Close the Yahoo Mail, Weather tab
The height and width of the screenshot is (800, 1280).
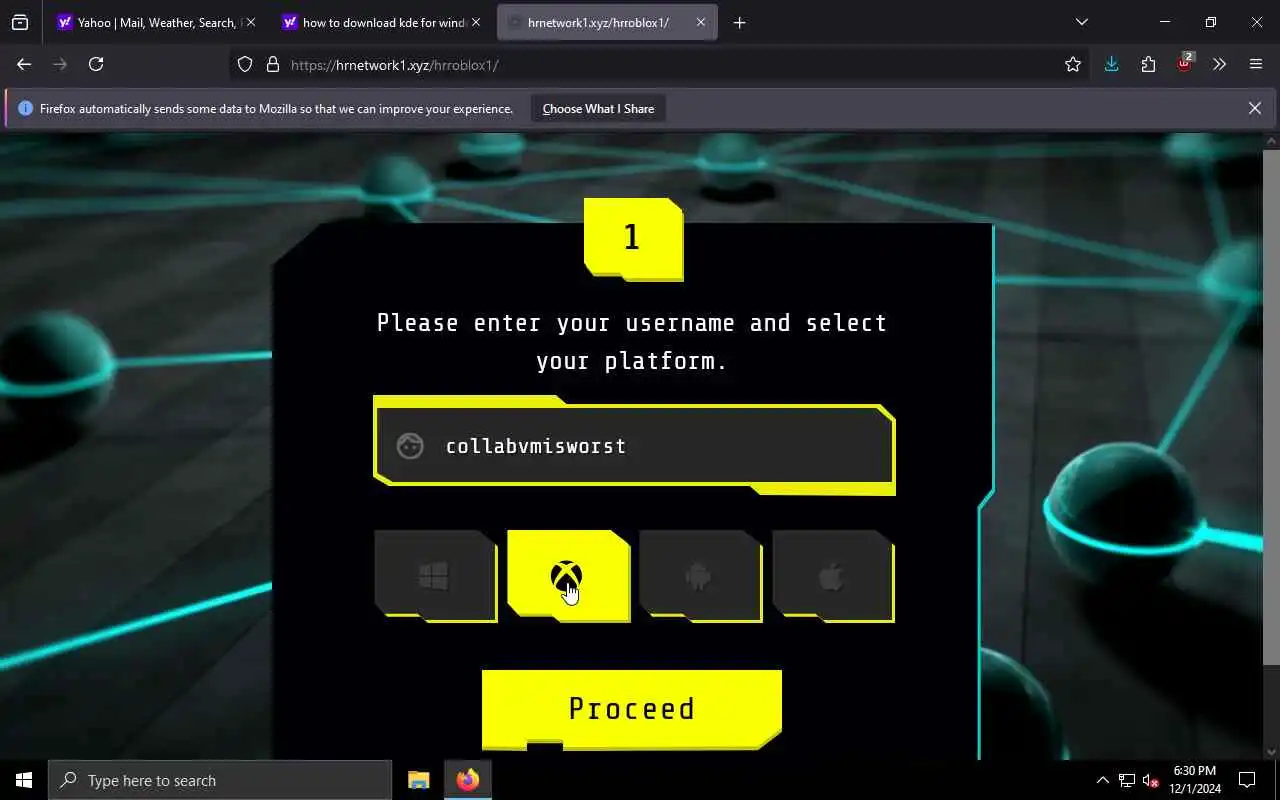pos(251,22)
